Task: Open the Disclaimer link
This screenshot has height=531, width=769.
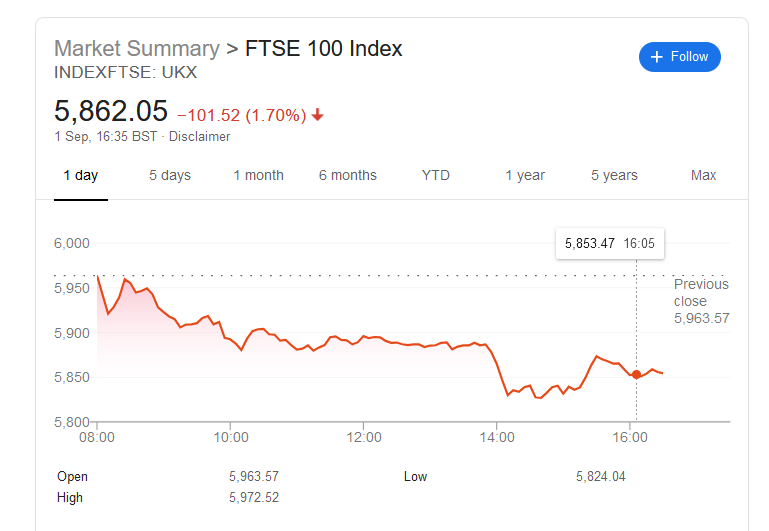Action: coord(199,137)
